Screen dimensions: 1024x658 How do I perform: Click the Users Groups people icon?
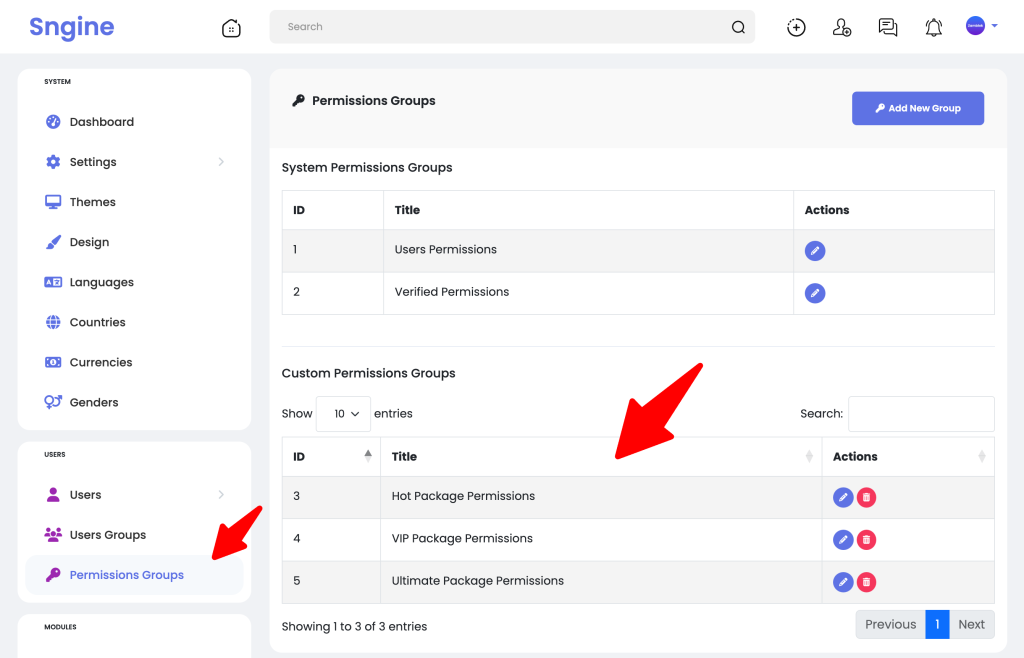[53, 535]
